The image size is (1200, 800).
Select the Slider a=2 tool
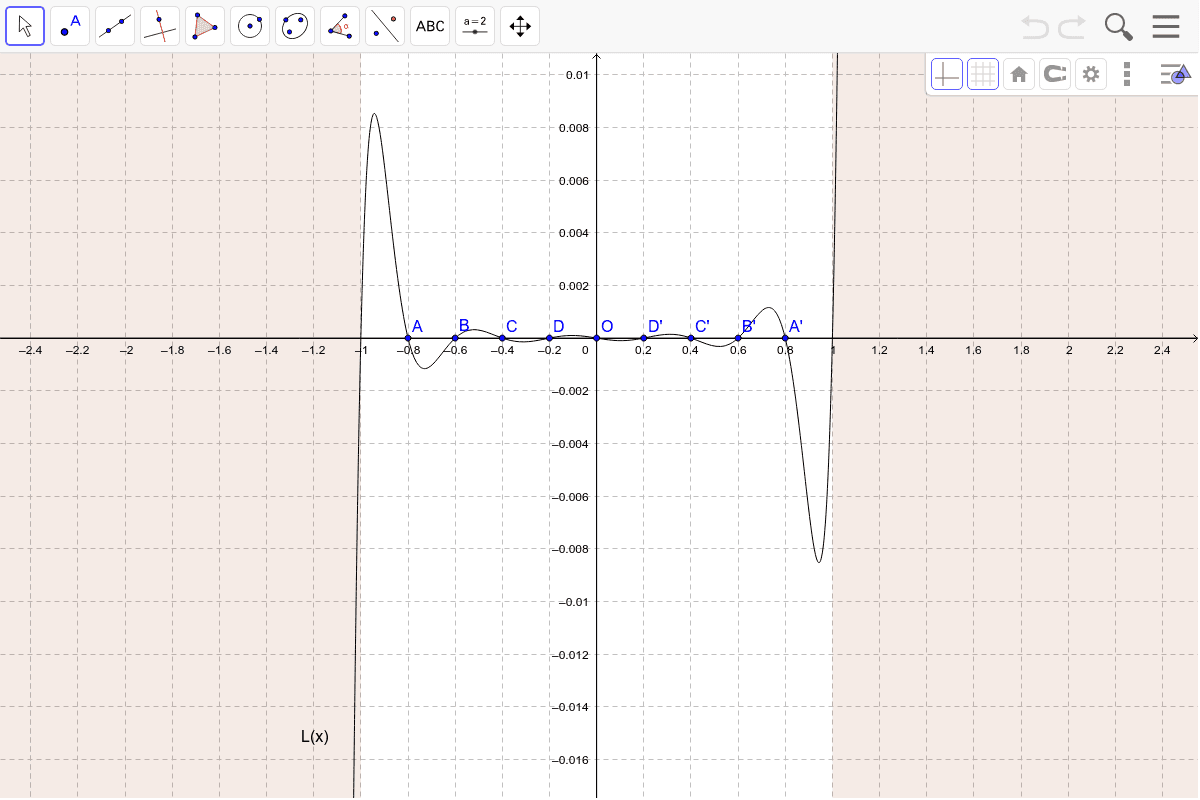475,26
